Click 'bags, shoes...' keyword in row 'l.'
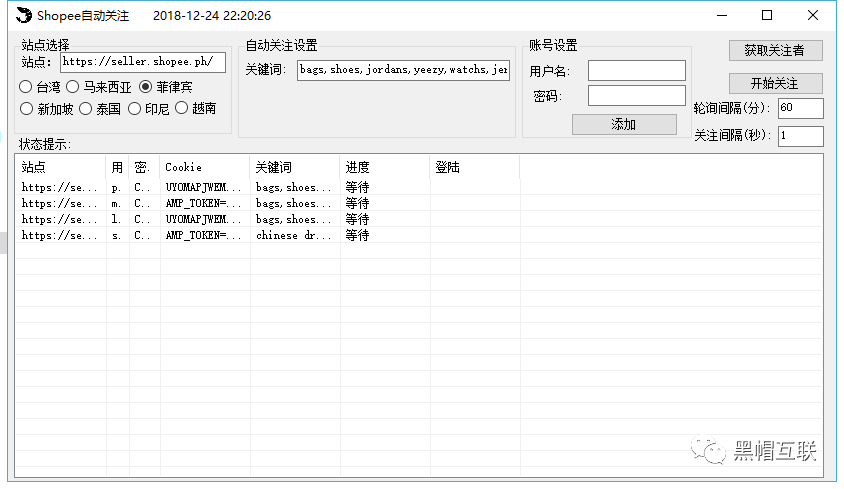 tap(293, 220)
